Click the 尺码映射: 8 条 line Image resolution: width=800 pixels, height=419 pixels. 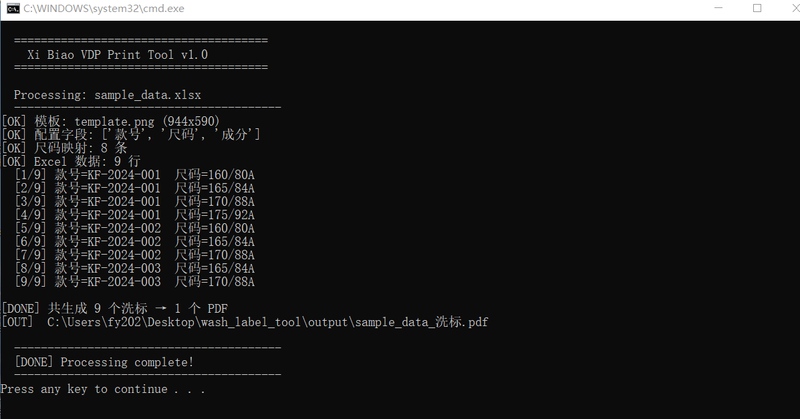(x=64, y=148)
